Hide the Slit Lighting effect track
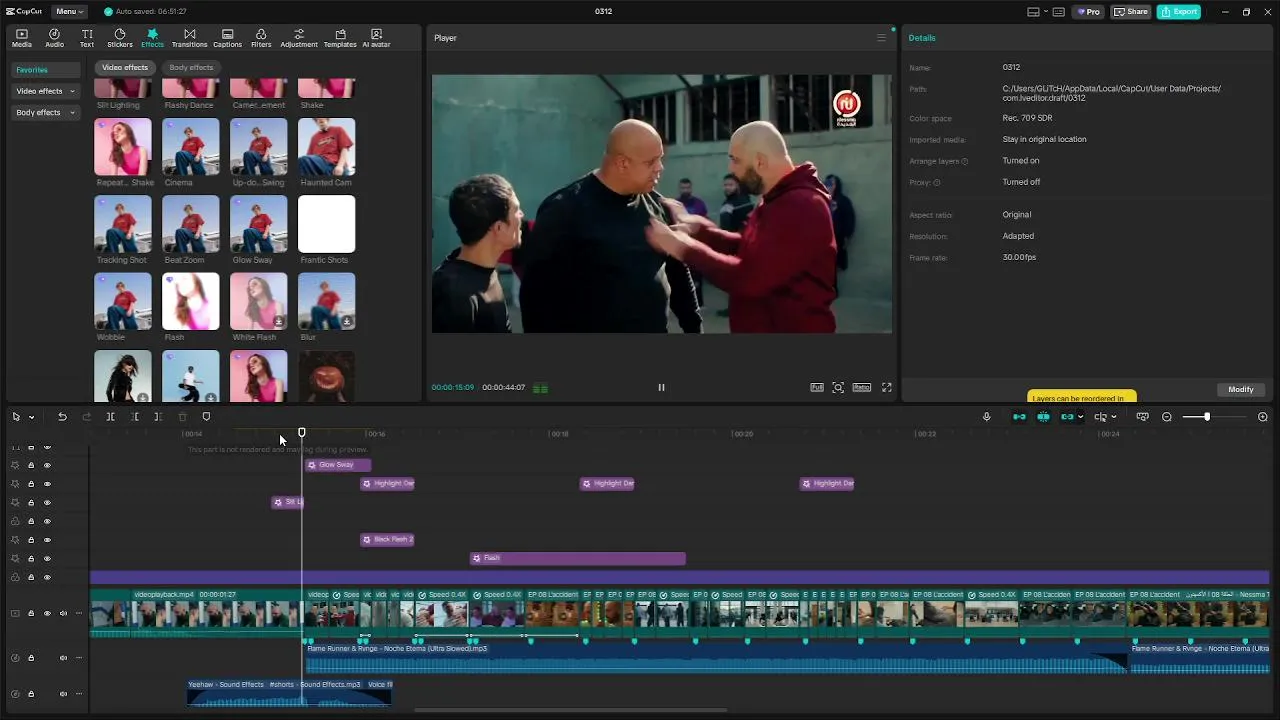Viewport: 1280px width, 720px height. coord(47,503)
